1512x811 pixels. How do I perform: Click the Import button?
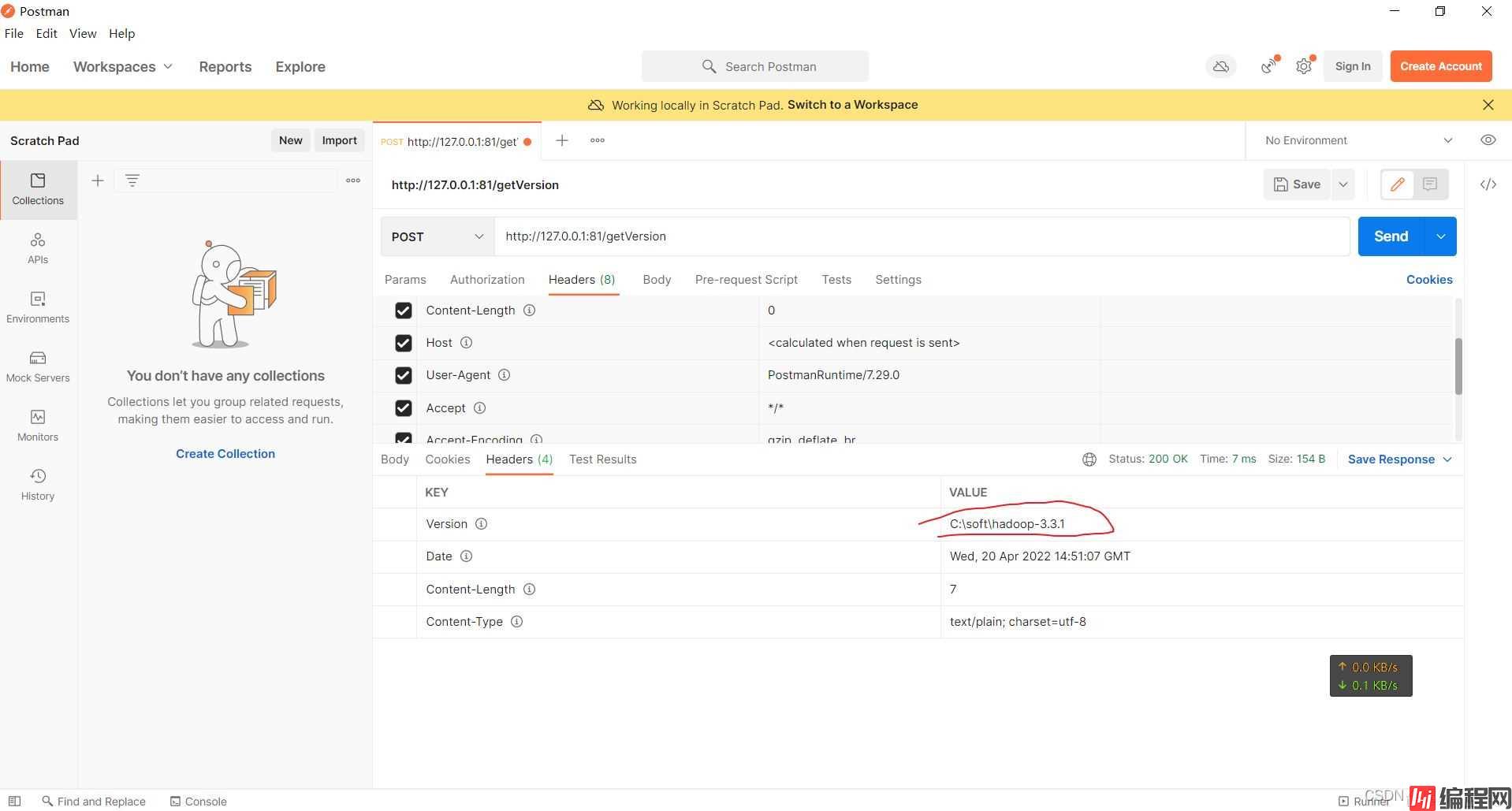(x=339, y=140)
